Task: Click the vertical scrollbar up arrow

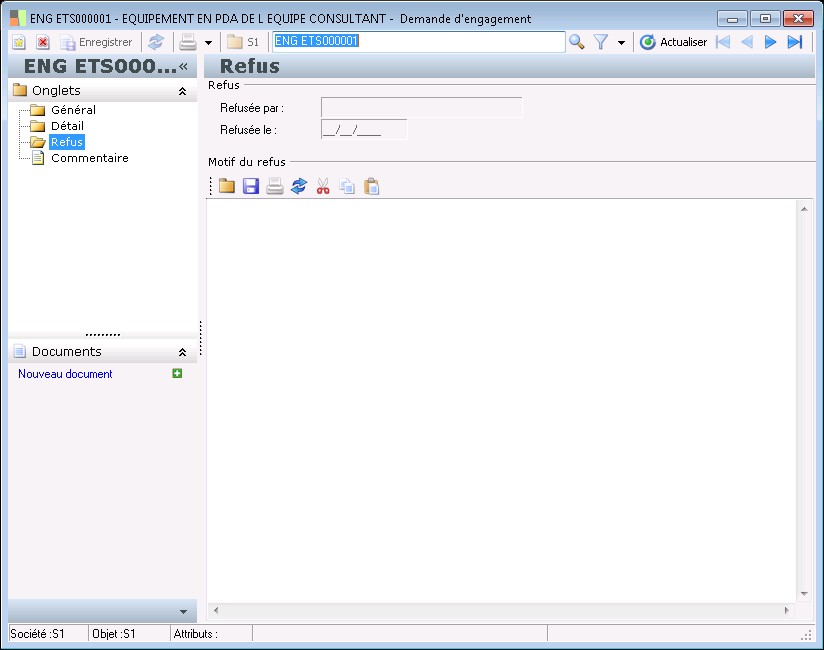Action: 804,209
